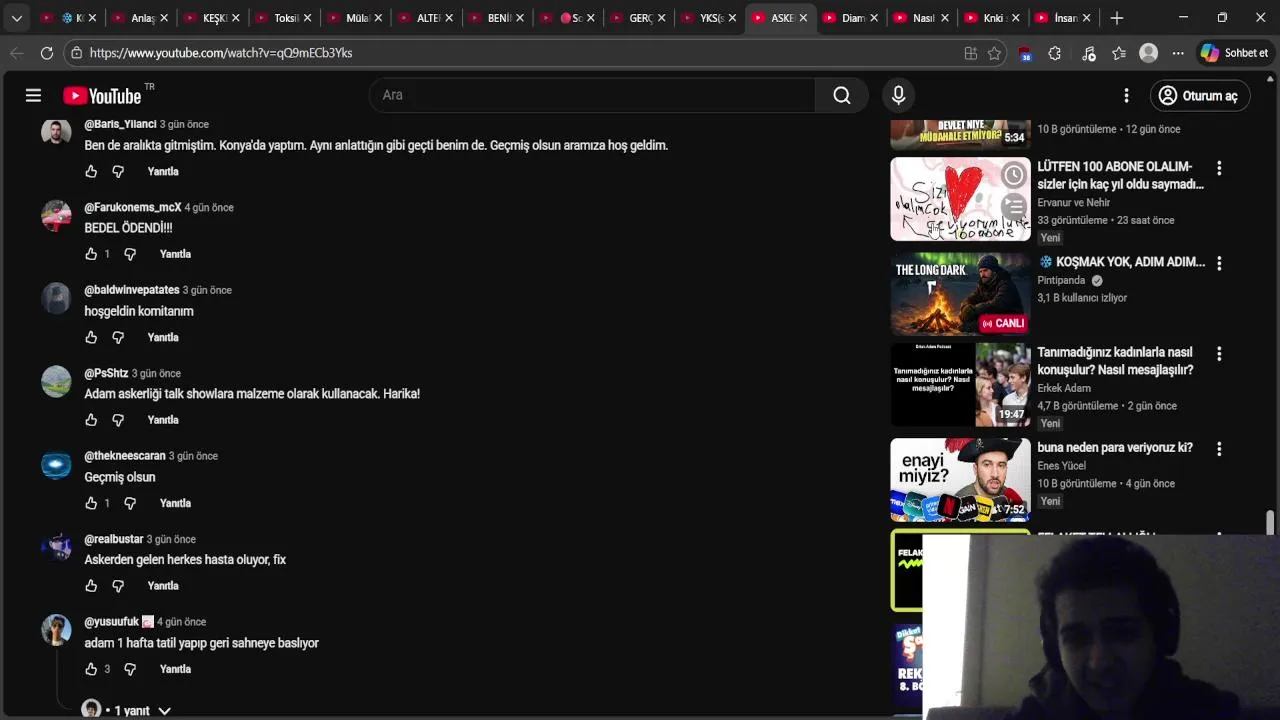Open tab search dropdown arrow
Screen dimensions: 1280x720
(x=16, y=18)
